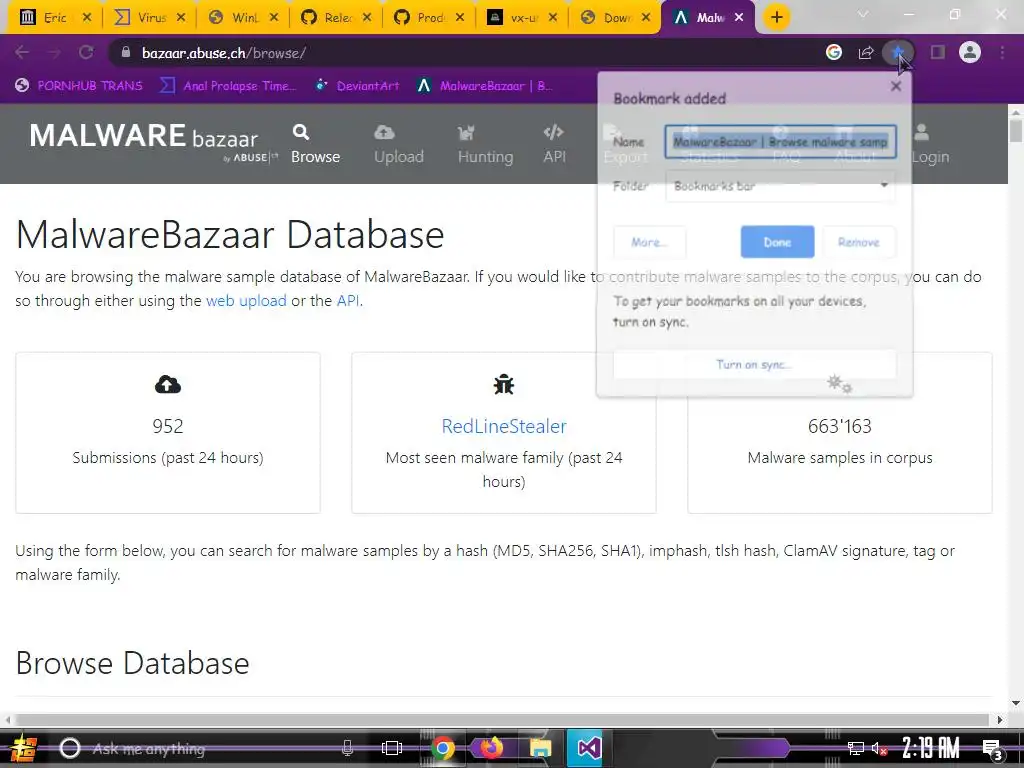1024x768 pixels.
Task: Open Chrome from the taskbar
Action: click(x=442, y=748)
